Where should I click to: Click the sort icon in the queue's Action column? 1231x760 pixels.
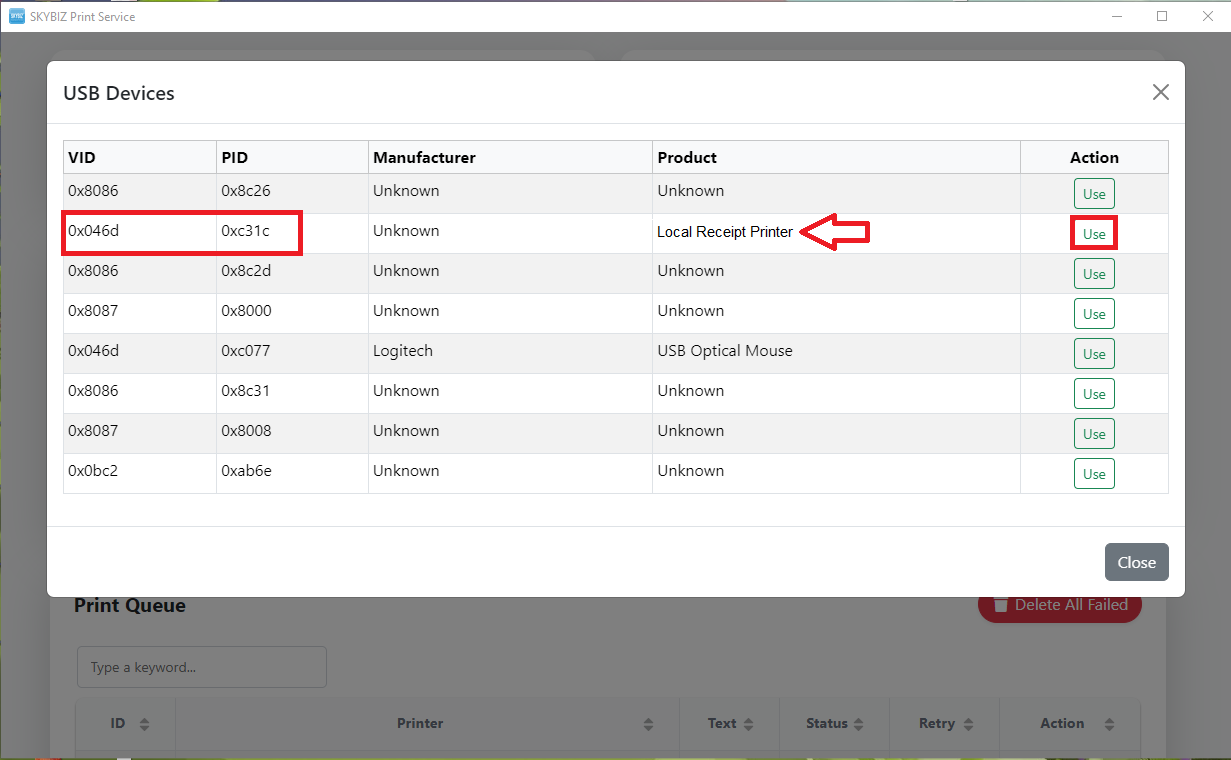tap(1109, 724)
